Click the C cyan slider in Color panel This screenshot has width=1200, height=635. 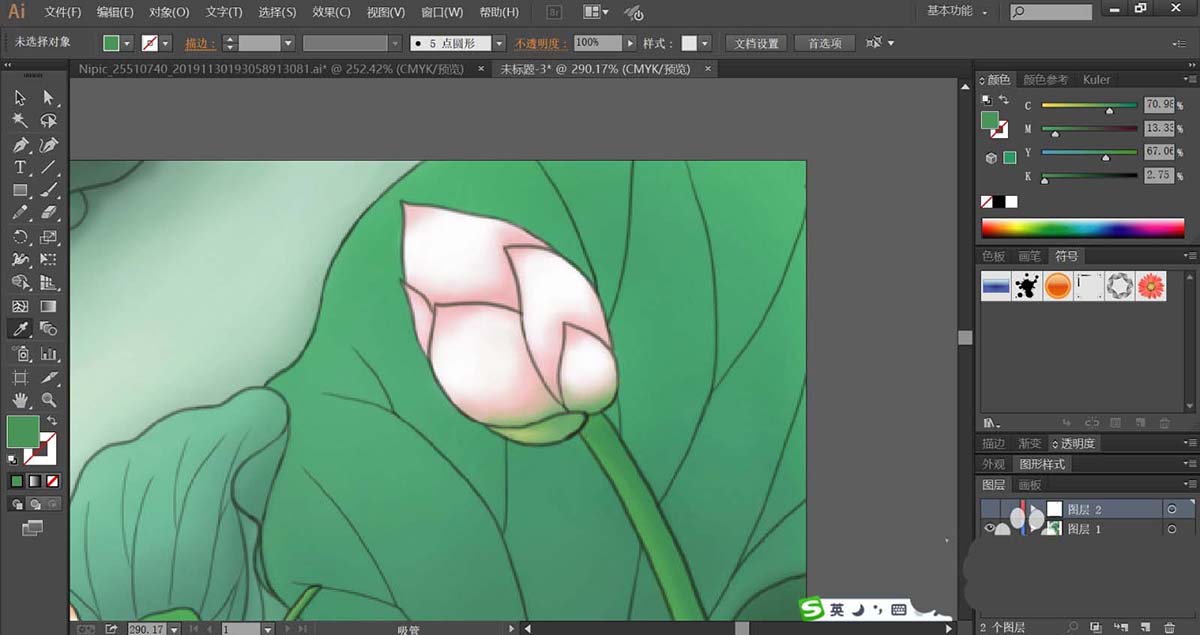(1089, 105)
